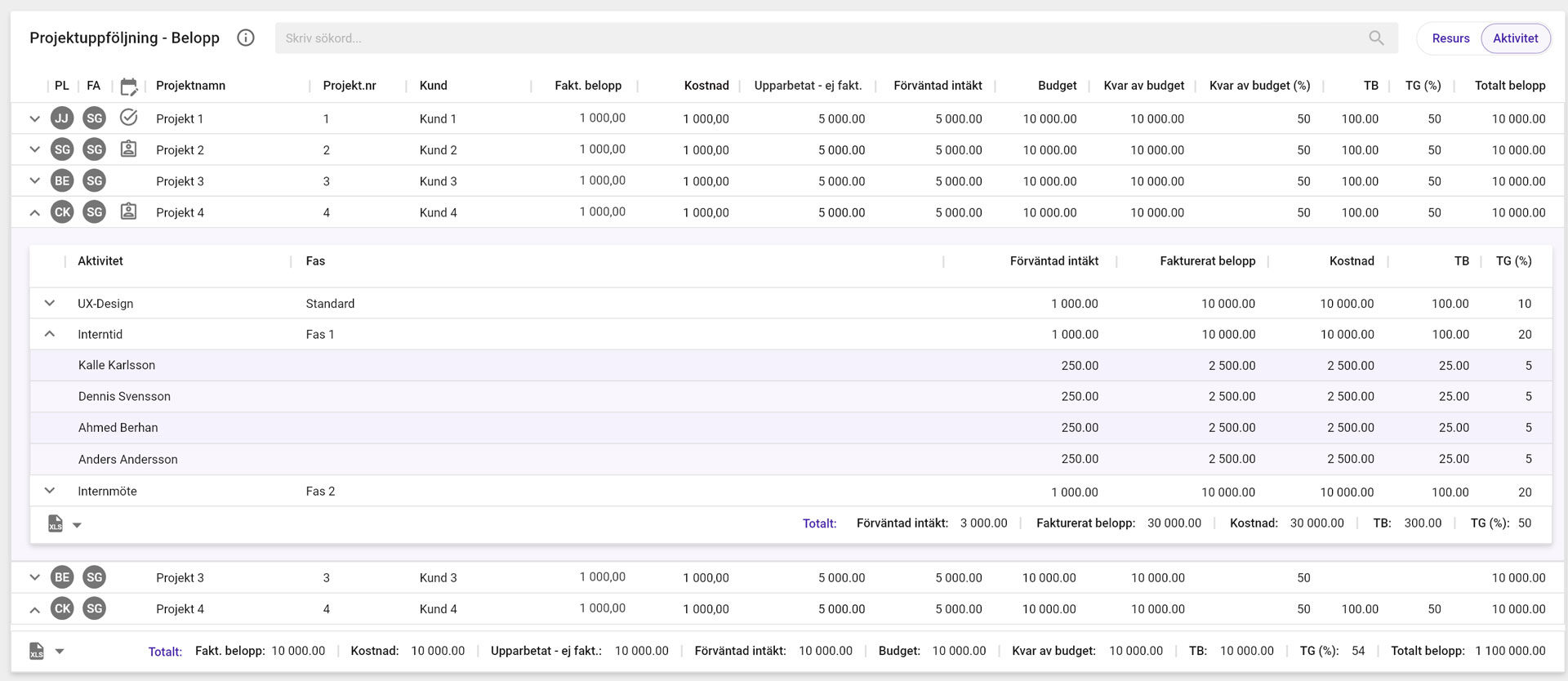Click Kund 1 cell
1568x681 pixels.
pyautogui.click(x=438, y=119)
